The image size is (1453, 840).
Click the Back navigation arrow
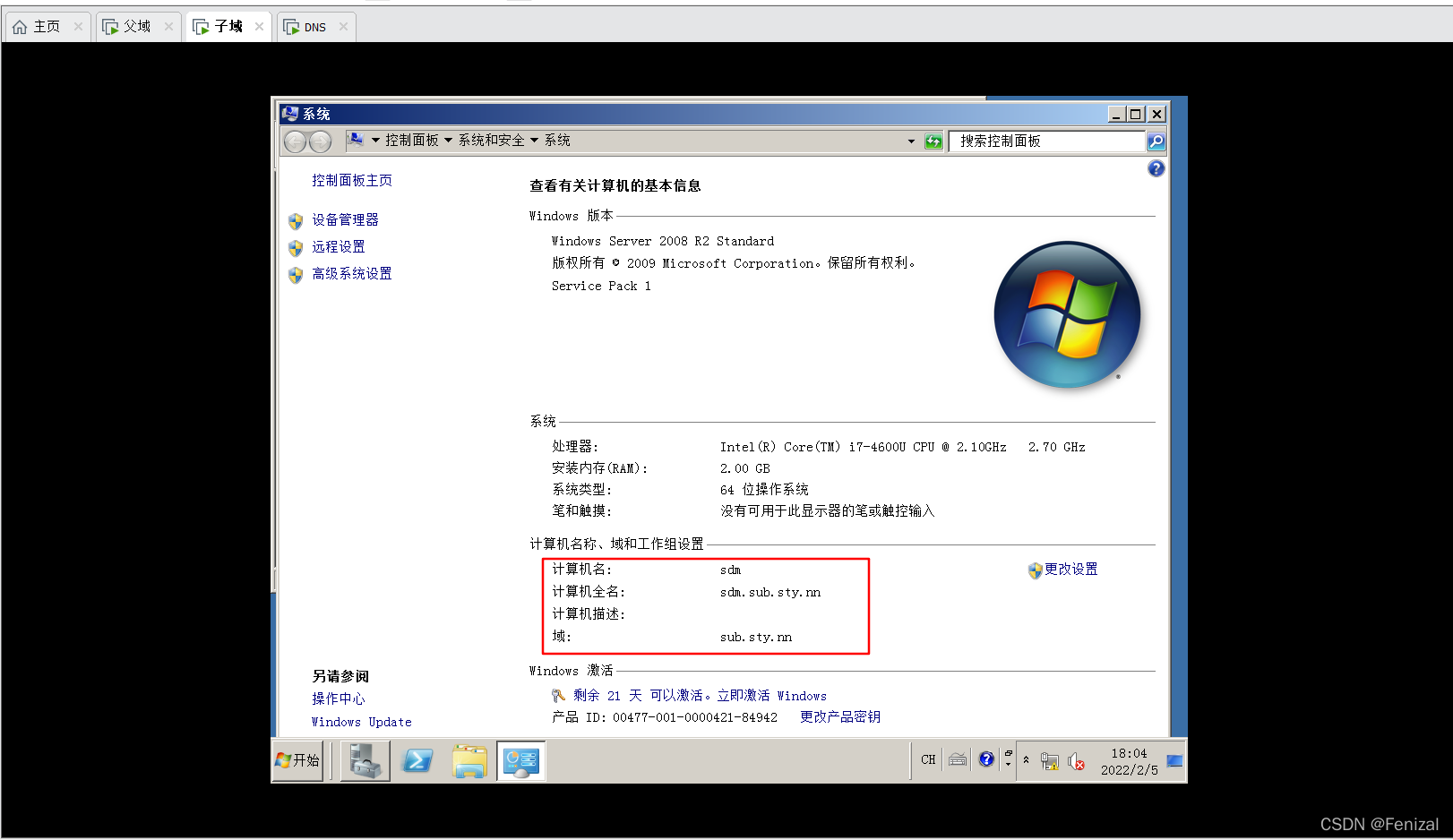tap(296, 141)
